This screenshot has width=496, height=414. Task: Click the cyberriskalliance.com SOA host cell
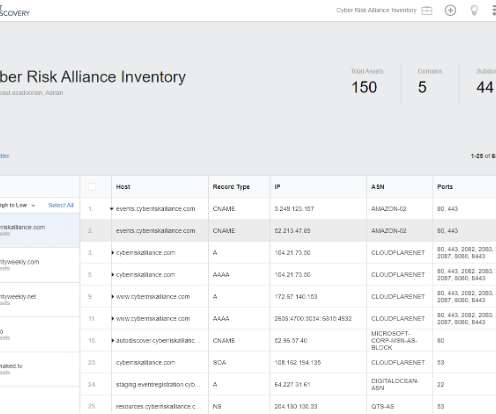(145, 363)
